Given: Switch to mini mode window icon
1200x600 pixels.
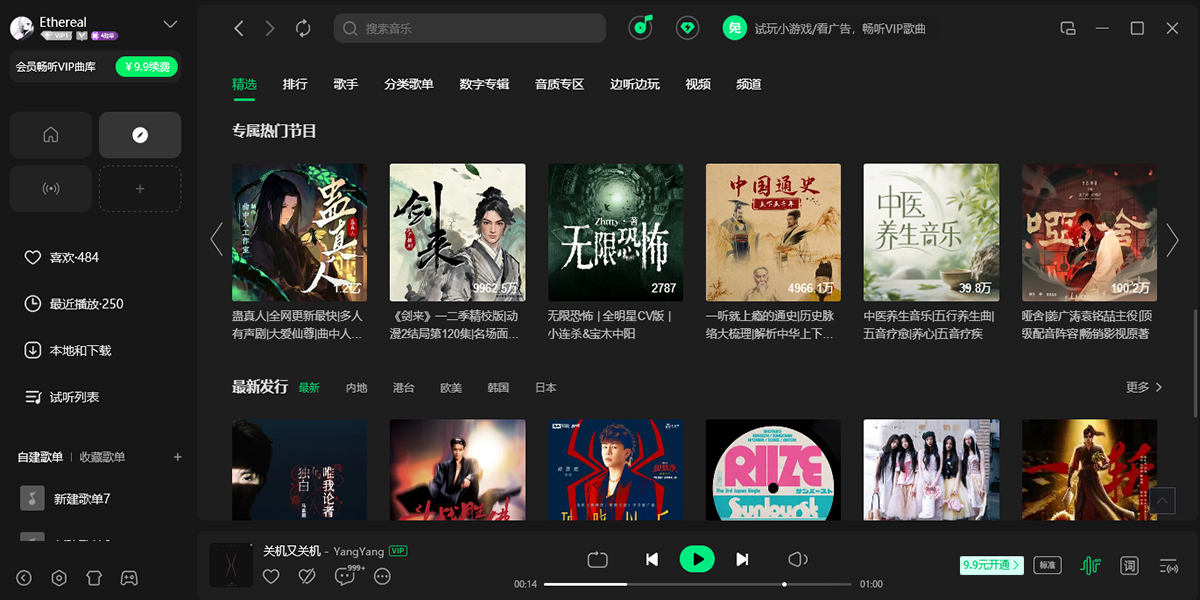Looking at the screenshot, I should point(1069,28).
